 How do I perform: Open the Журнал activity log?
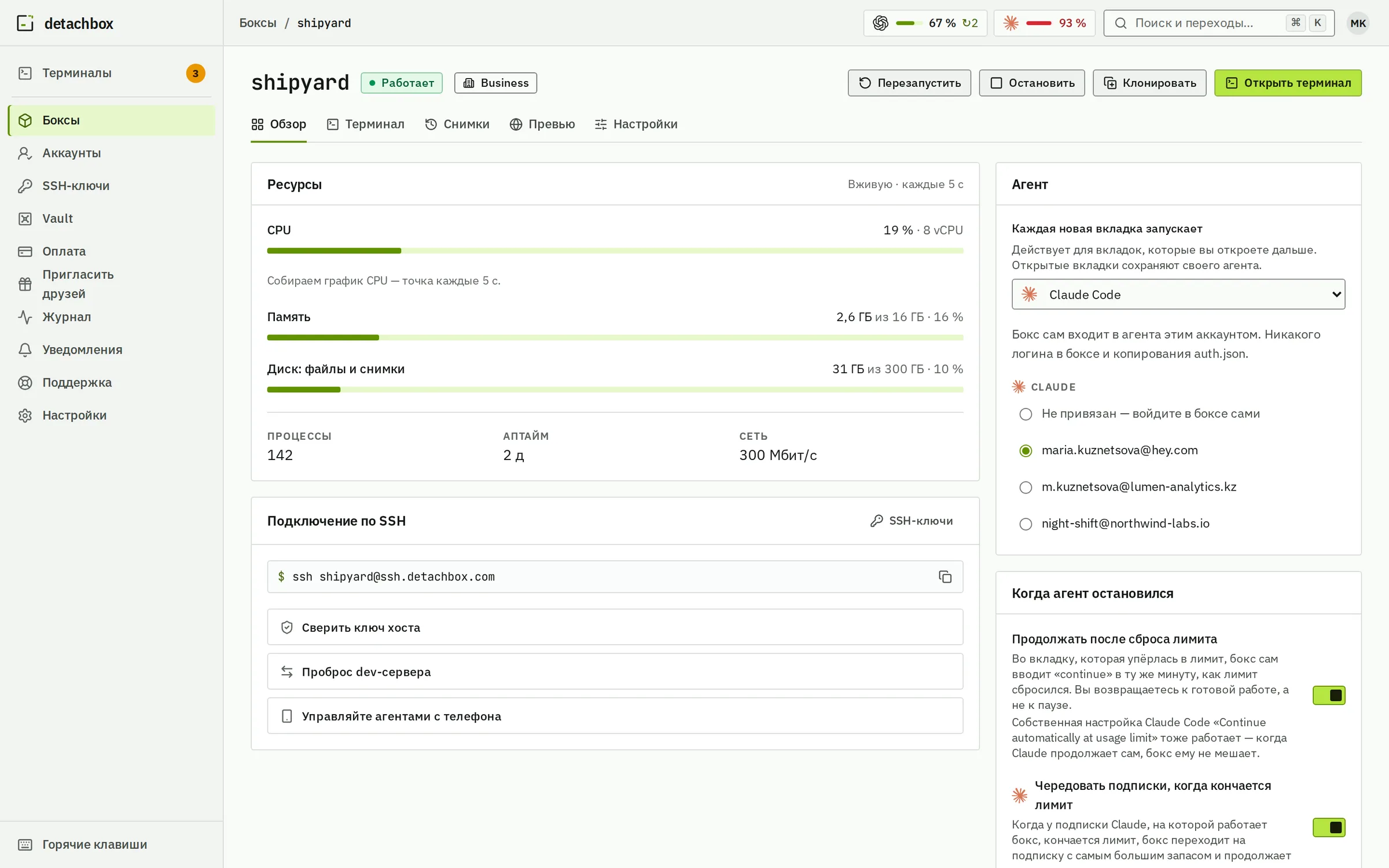tap(112, 317)
